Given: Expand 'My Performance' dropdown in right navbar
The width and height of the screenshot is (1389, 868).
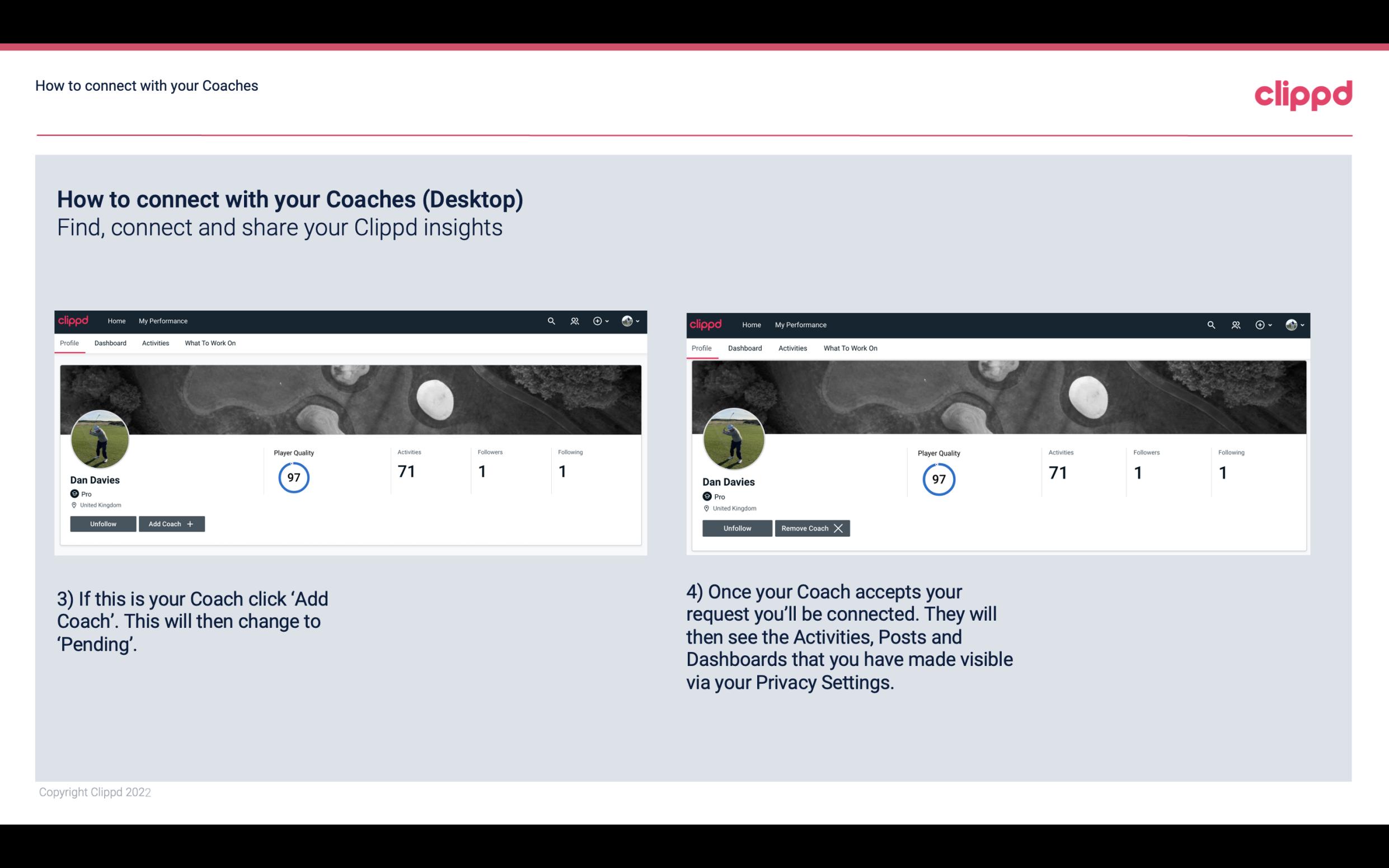Looking at the screenshot, I should (x=801, y=324).
